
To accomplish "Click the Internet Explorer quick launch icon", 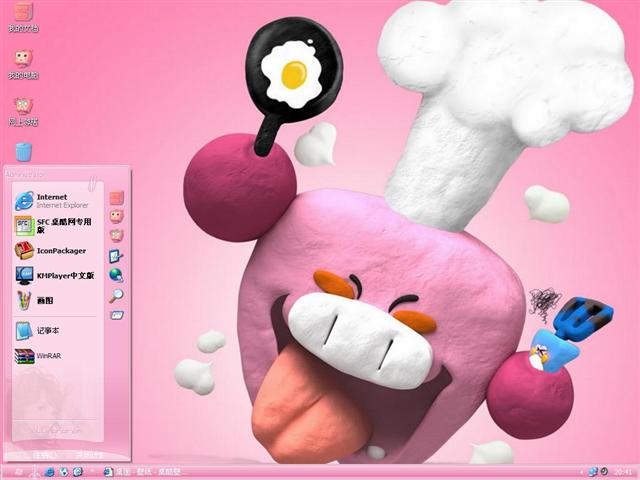I will (x=49, y=471).
